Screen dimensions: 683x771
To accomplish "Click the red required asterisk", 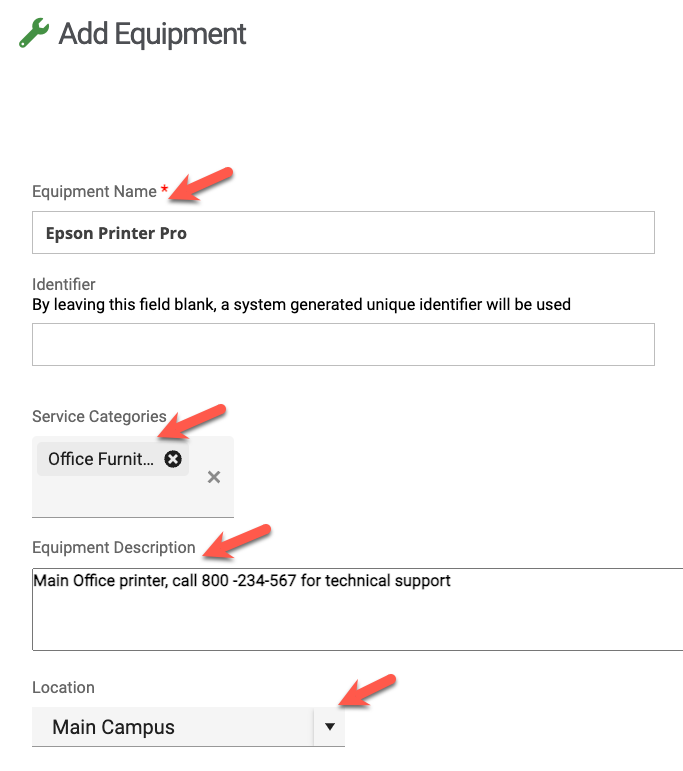I will pos(164,189).
